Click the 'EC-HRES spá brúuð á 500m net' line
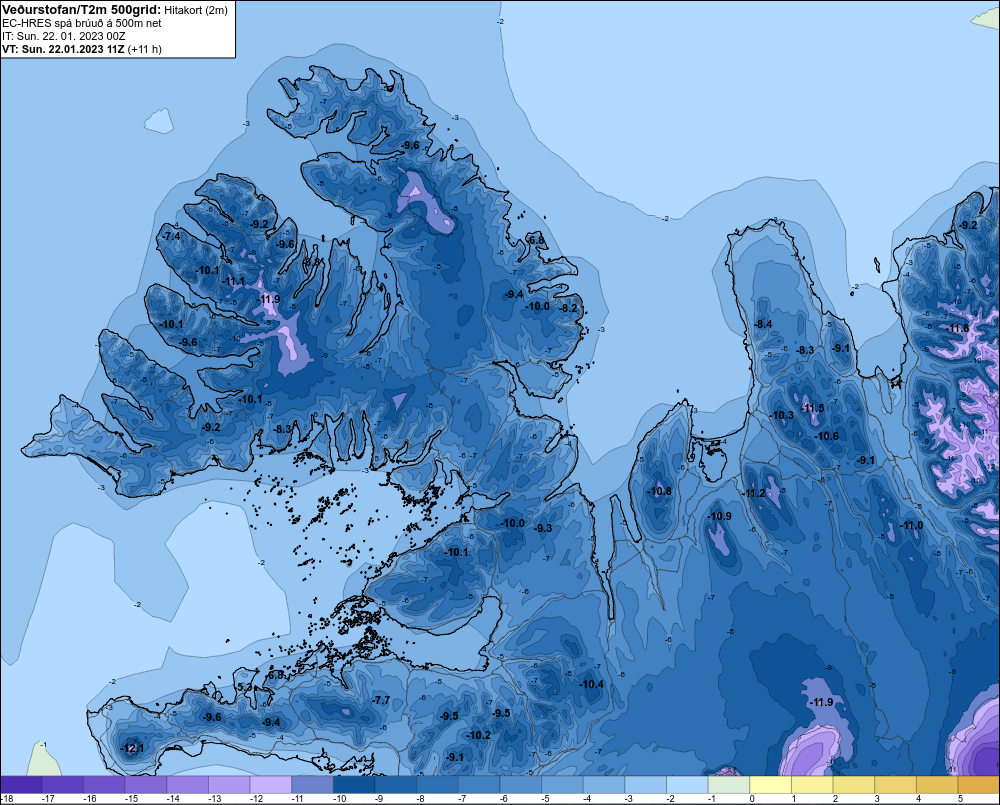Screen dimensions: 1000x805 [x=82, y=23]
